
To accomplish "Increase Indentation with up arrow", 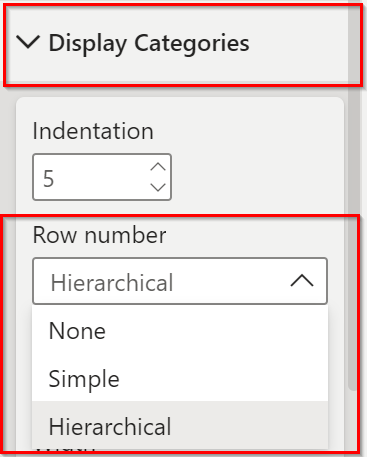I will [158, 167].
